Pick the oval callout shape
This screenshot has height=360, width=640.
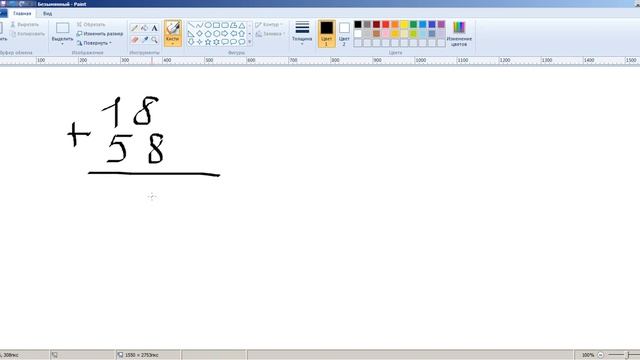tap(233, 42)
